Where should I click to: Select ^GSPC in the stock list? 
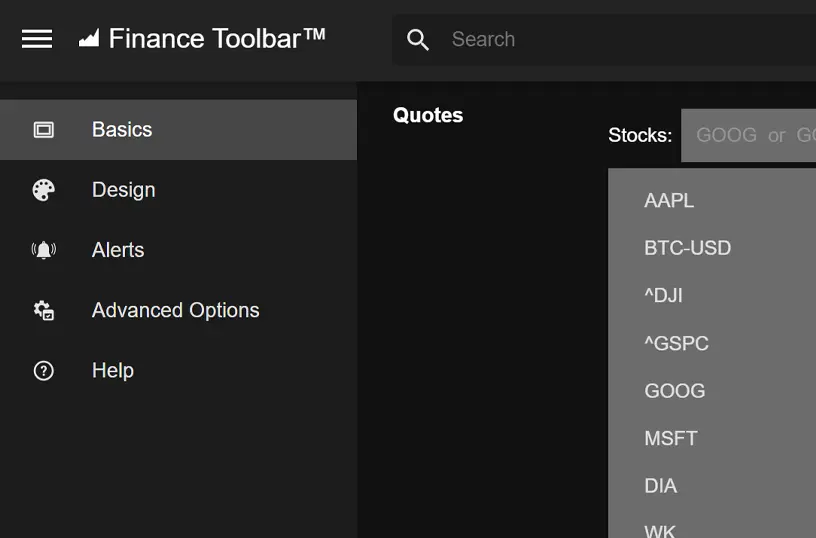click(x=676, y=343)
